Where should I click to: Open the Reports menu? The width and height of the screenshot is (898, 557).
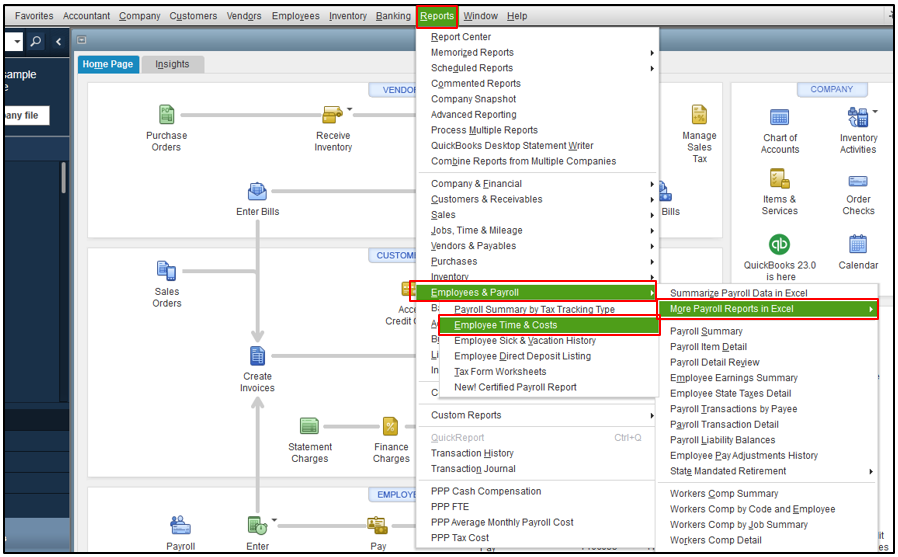436,16
